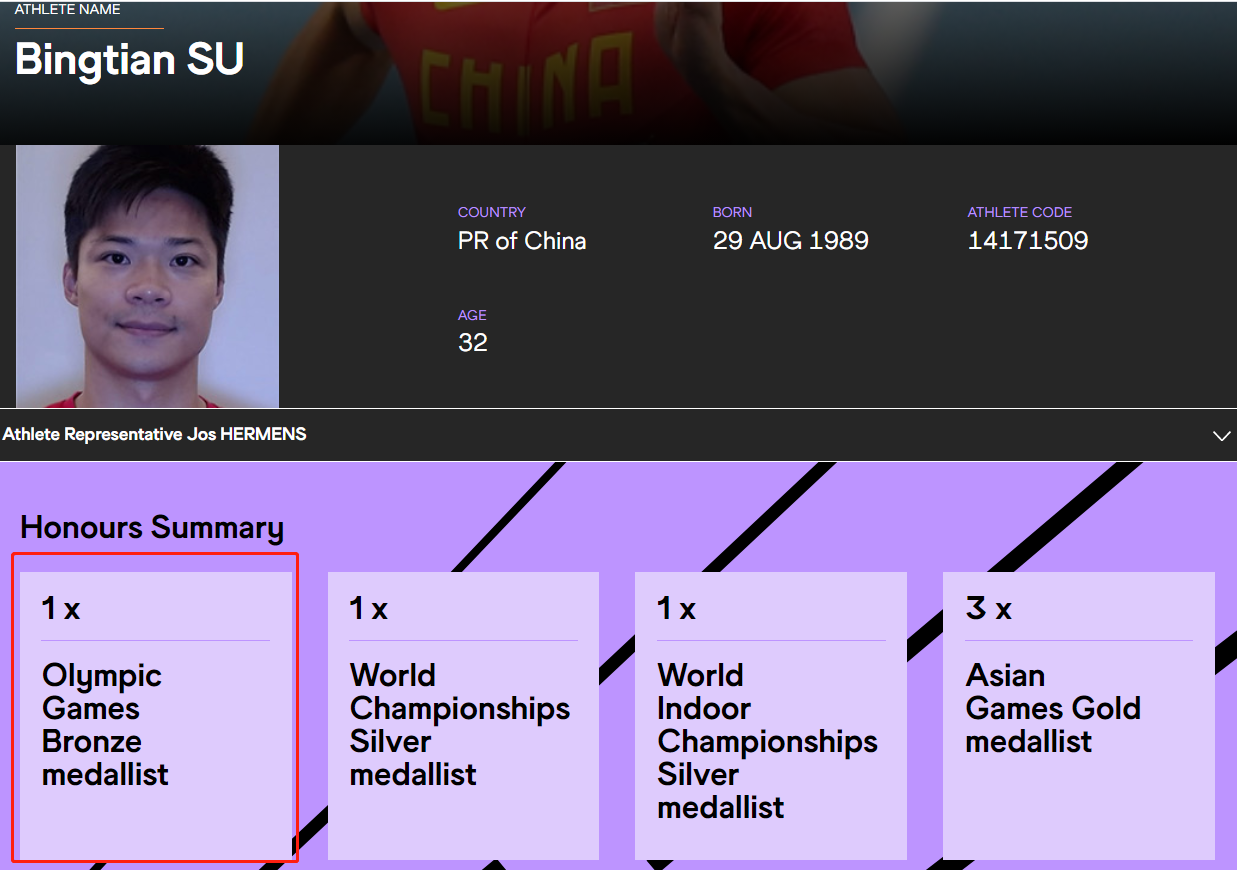Viewport: 1237px width, 870px height.
Task: Select the athlete code 14171509
Action: (1027, 241)
